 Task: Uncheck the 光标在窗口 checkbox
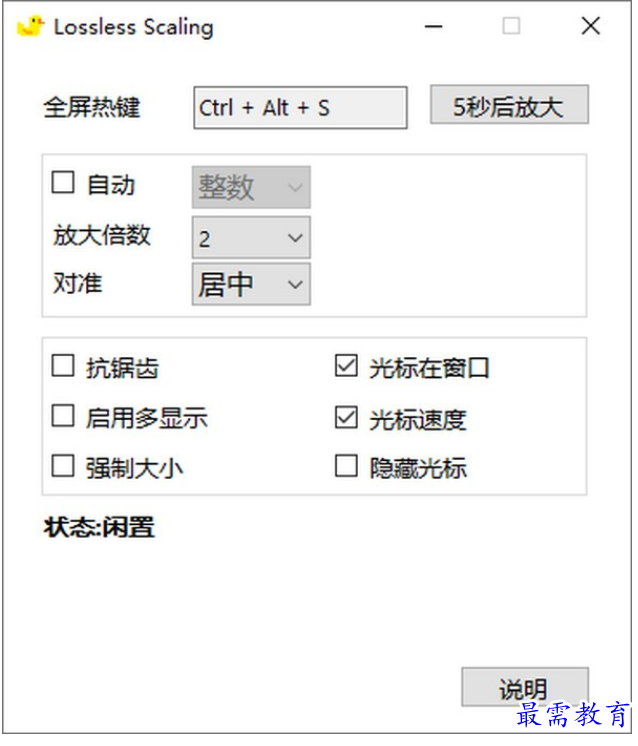tap(346, 367)
